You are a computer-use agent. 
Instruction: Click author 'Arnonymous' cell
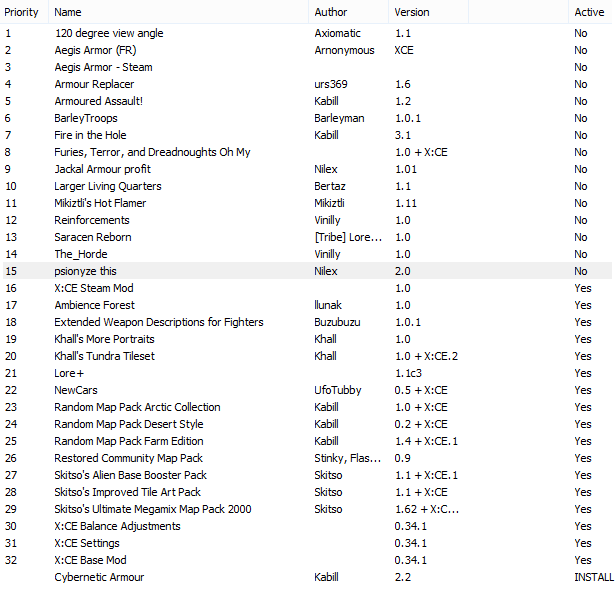click(344, 50)
